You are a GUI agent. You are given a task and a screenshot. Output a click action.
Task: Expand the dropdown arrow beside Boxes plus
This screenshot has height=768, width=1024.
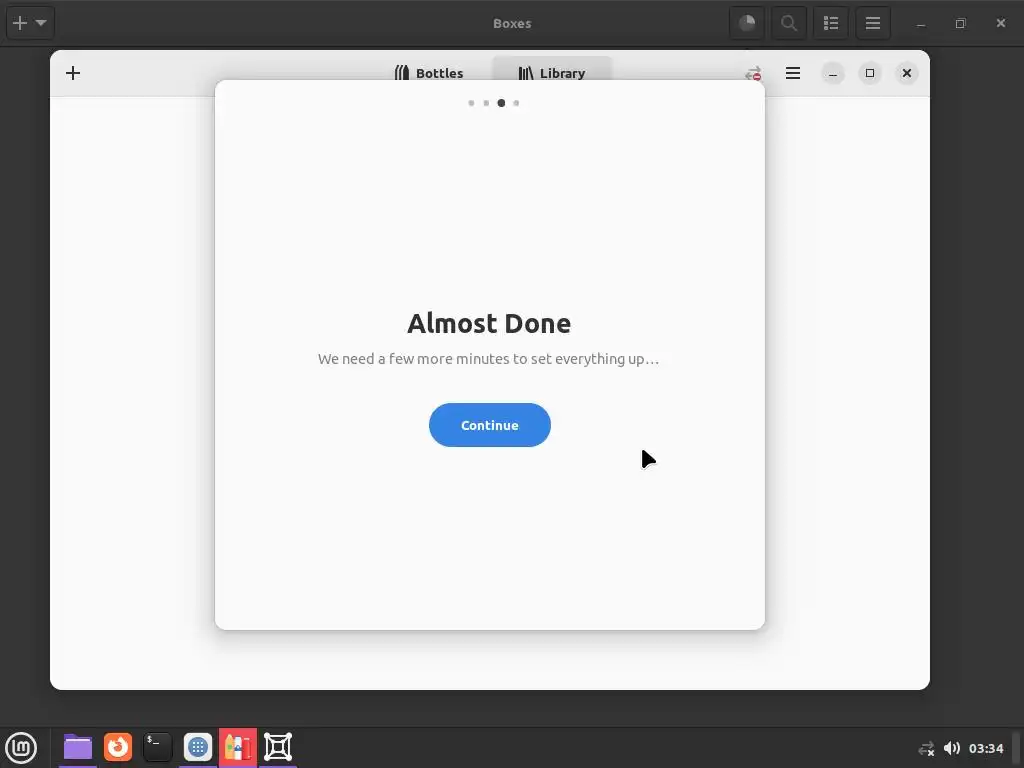click(40, 23)
